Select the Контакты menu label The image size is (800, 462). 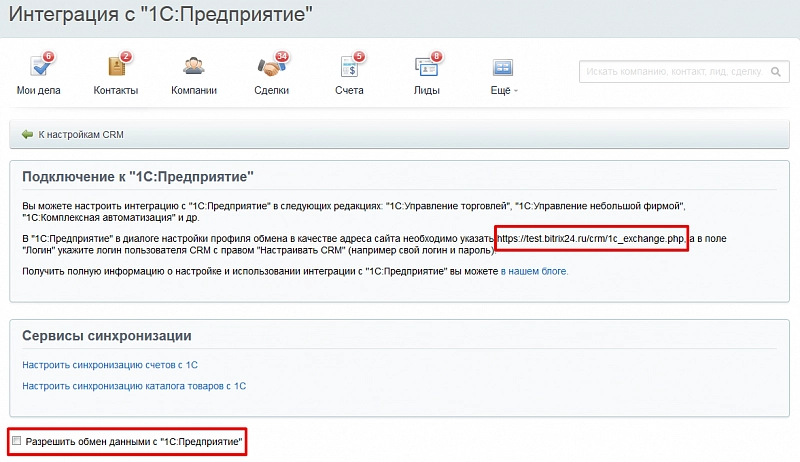pos(116,90)
